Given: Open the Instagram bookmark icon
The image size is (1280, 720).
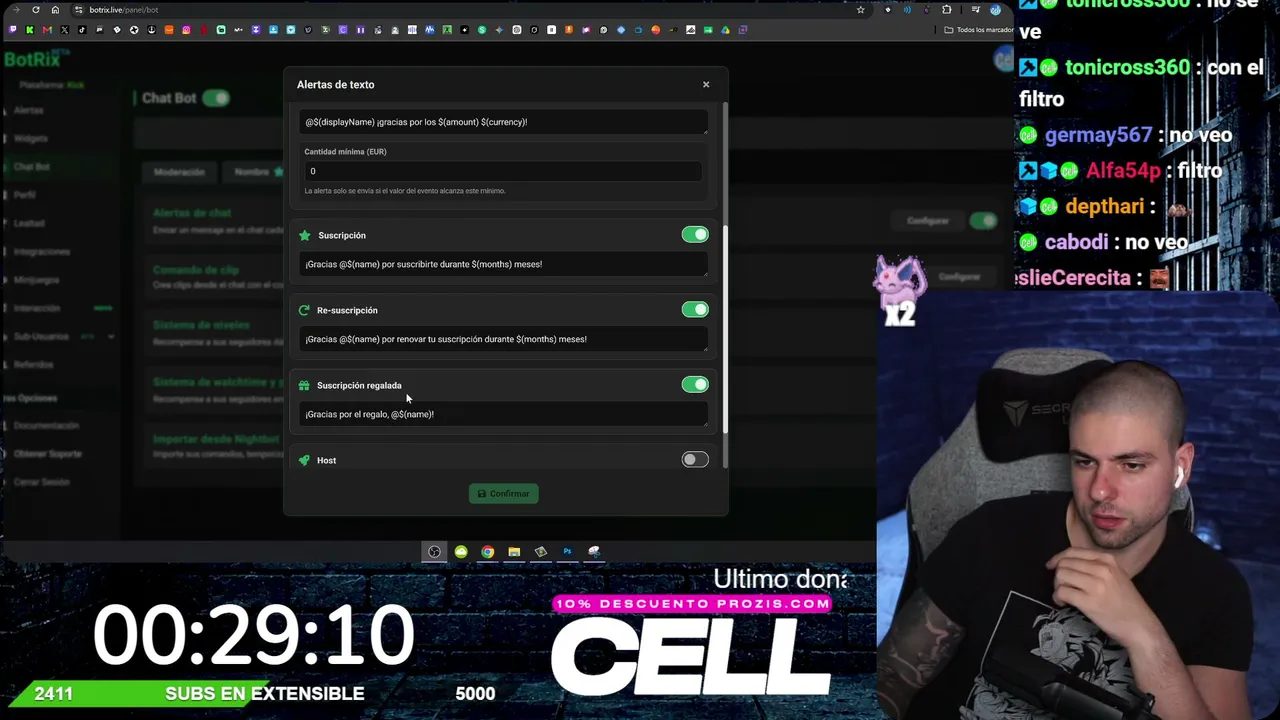Looking at the screenshot, I should coord(186,30).
